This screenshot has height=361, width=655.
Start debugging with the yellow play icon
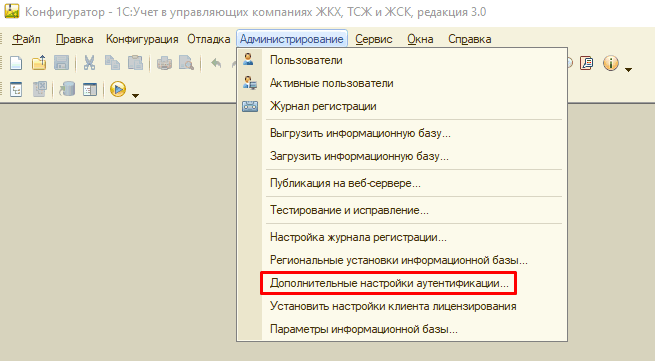coord(118,89)
